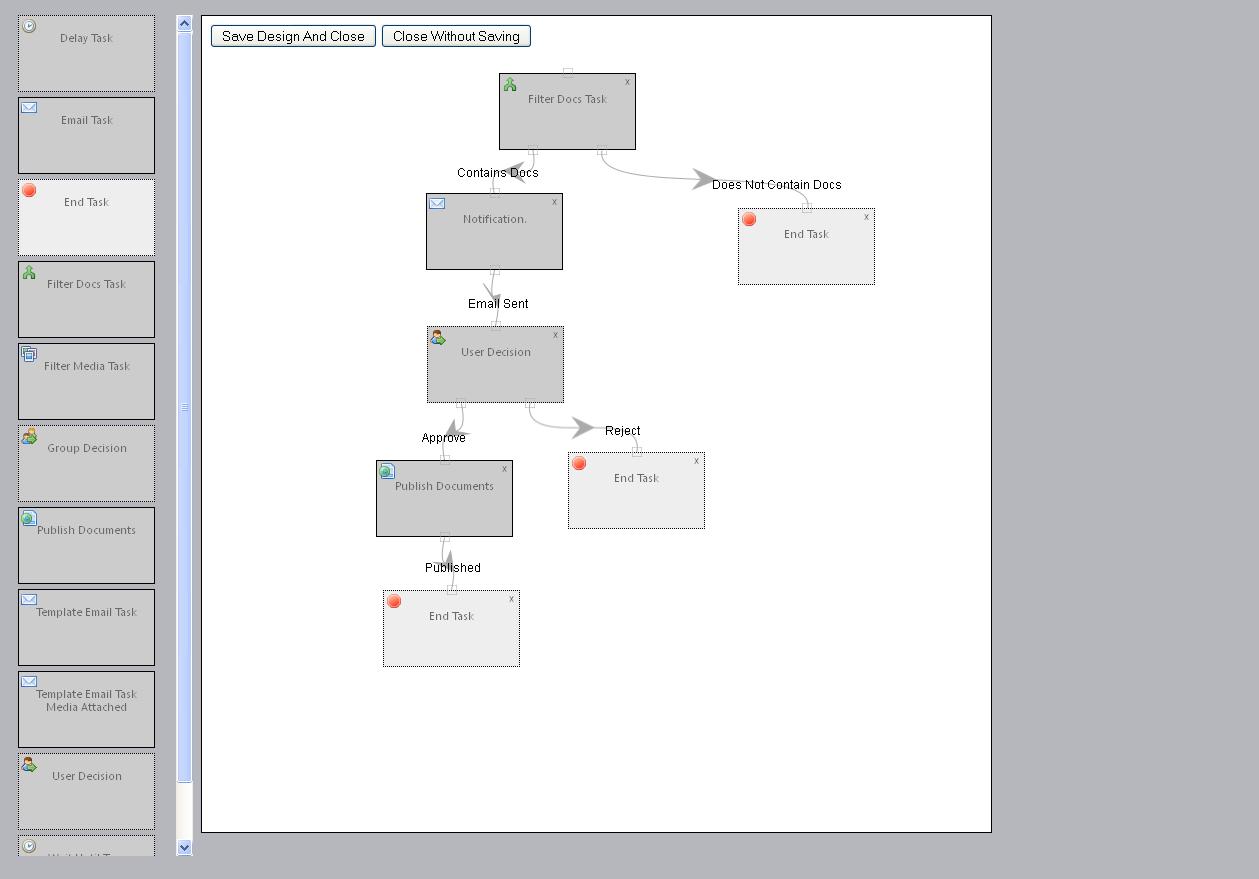Click the User Decision person icon in the palette
The image size is (1259, 879).
pyautogui.click(x=29, y=764)
